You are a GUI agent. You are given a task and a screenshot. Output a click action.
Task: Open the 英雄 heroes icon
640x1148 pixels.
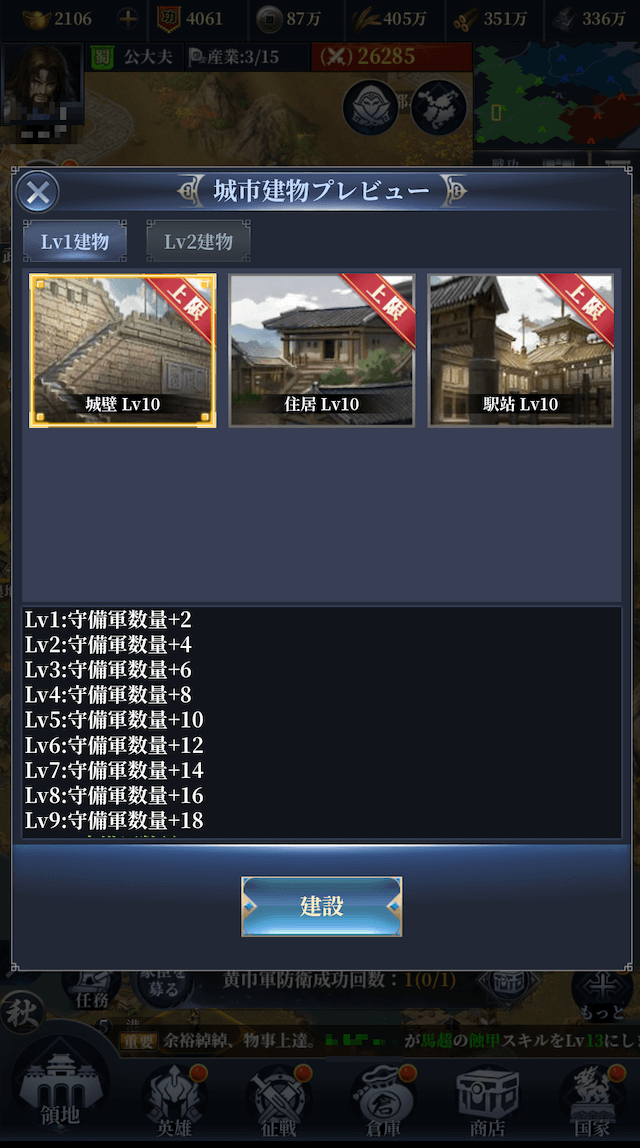coord(174,1098)
